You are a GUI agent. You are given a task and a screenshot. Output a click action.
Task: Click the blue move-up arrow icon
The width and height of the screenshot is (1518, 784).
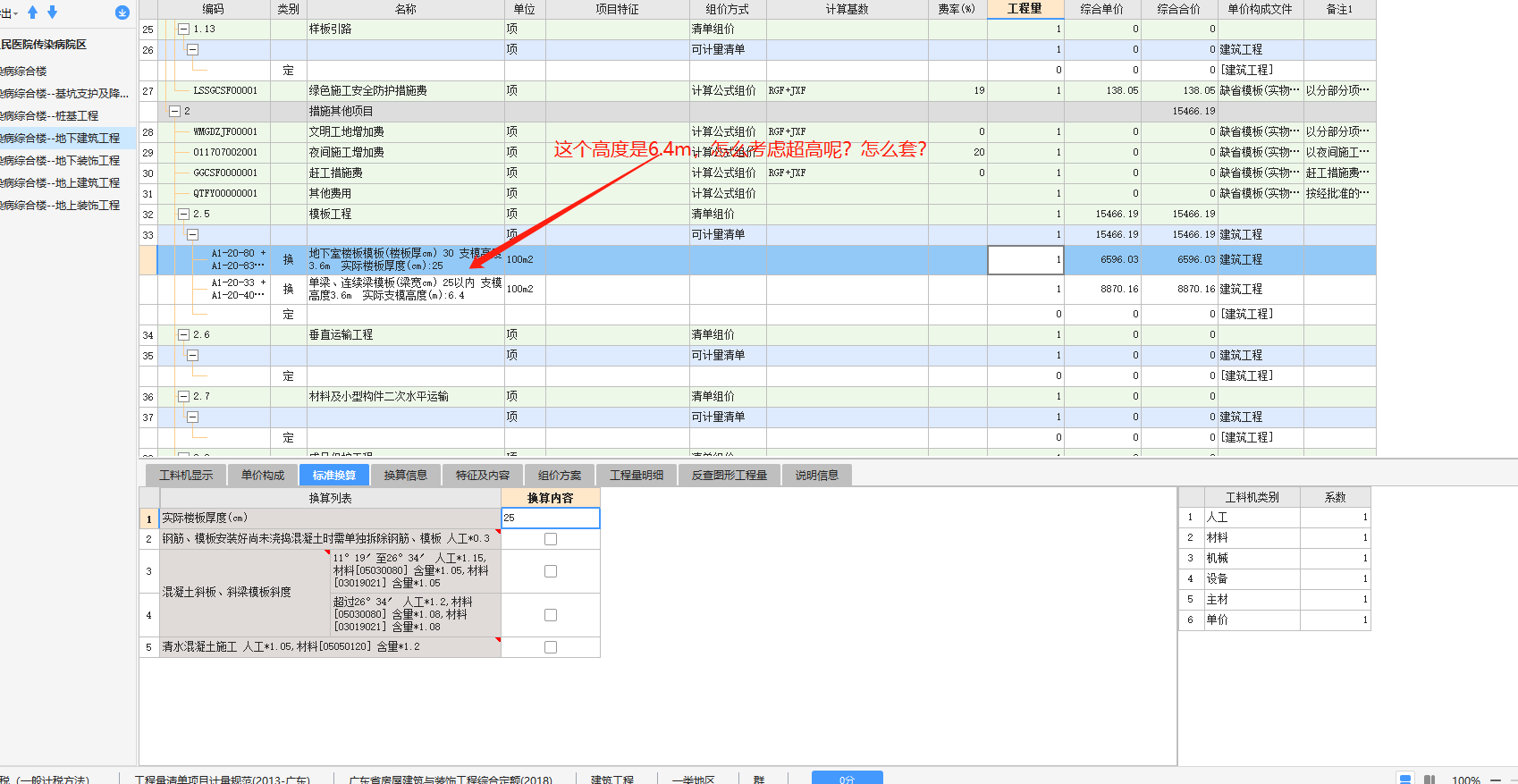(33, 12)
